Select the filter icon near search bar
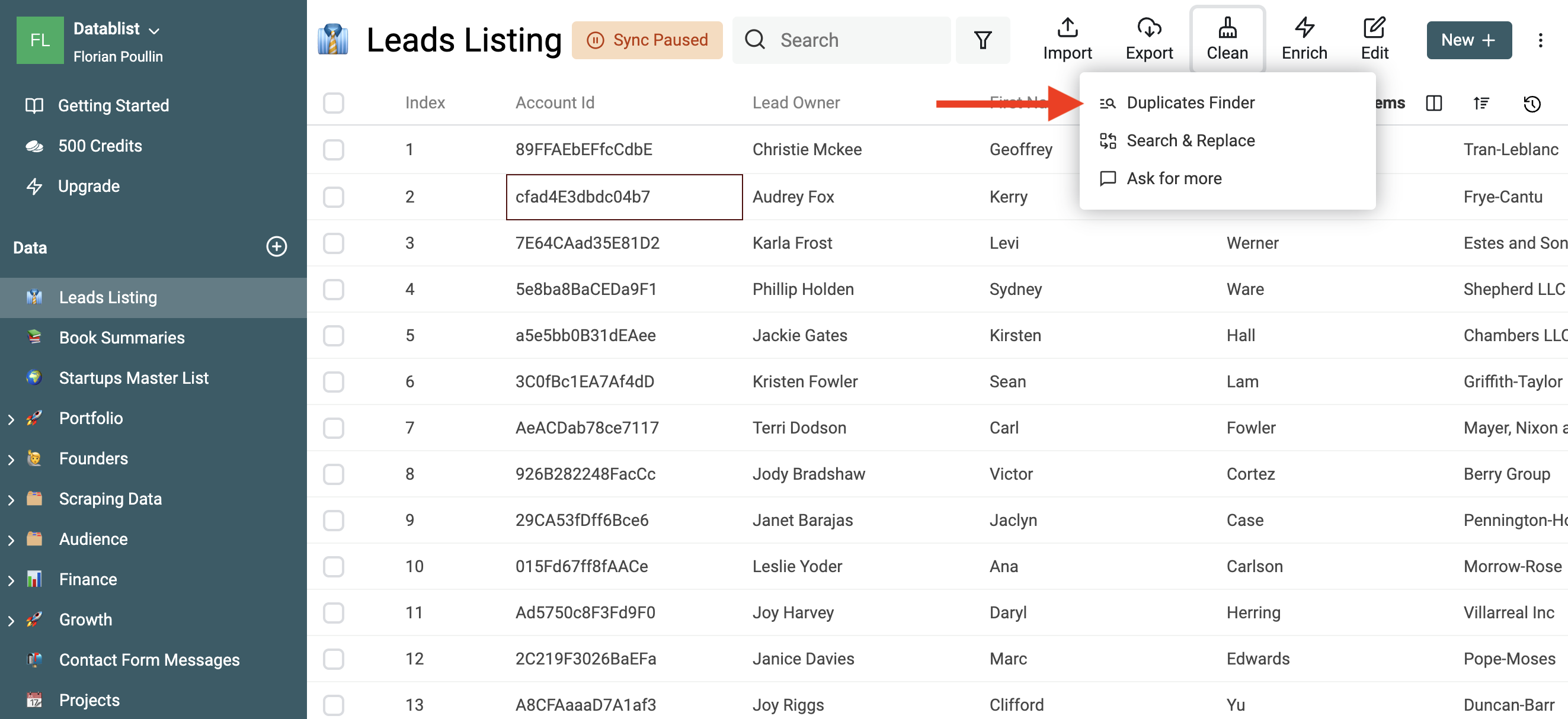 point(984,39)
